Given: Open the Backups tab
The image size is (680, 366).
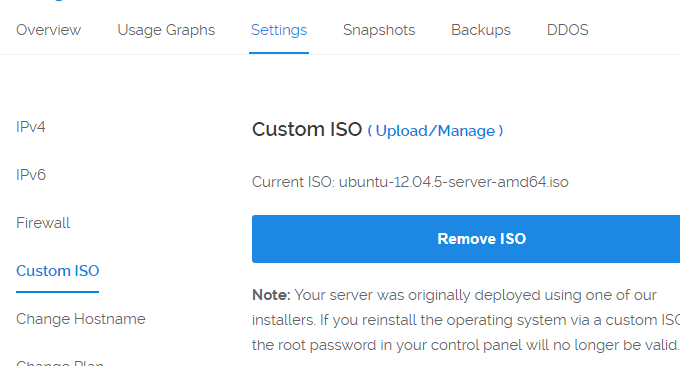Looking at the screenshot, I should 481,30.
